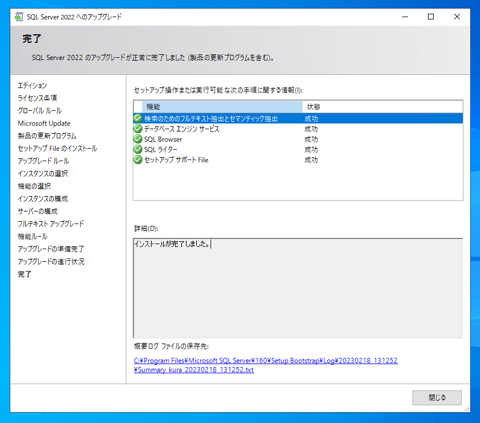The width and height of the screenshot is (480, 423).
Task: Click the 機能の選択 step
Action: pyautogui.click(x=34, y=186)
